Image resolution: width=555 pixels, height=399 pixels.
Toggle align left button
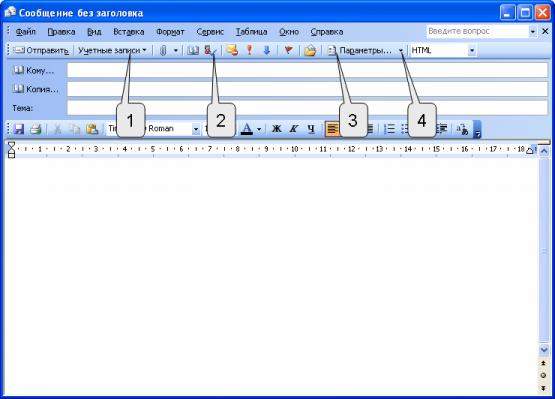[x=332, y=129]
